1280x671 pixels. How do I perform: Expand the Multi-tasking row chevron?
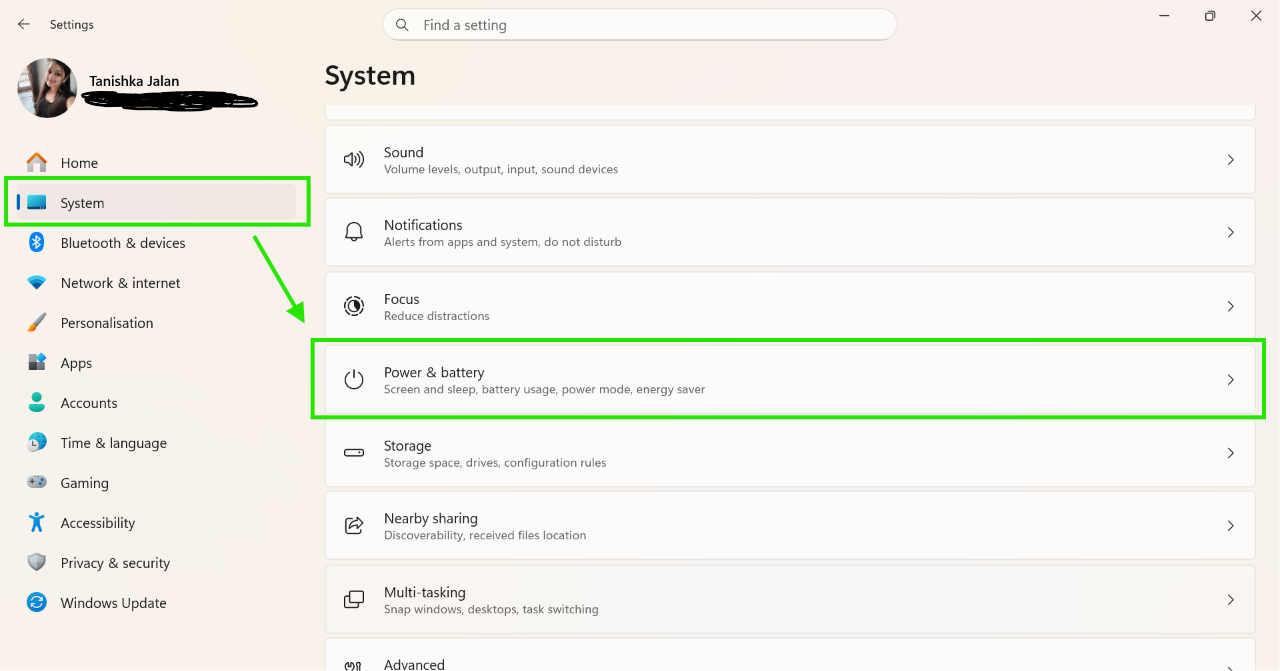click(1231, 600)
